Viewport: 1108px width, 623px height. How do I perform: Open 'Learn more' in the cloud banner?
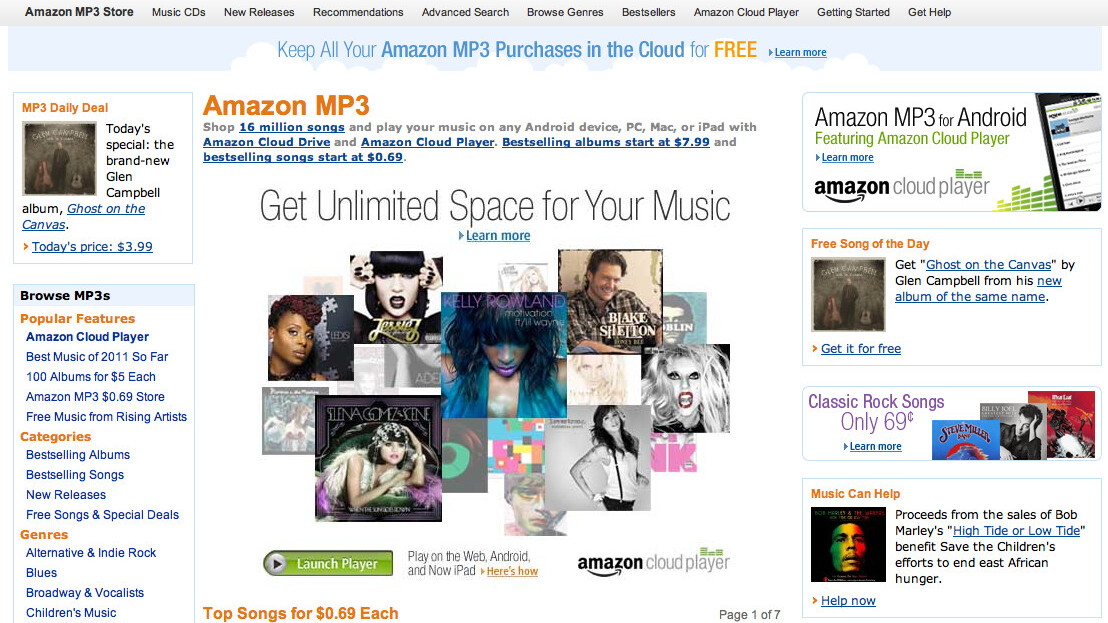tap(800, 52)
